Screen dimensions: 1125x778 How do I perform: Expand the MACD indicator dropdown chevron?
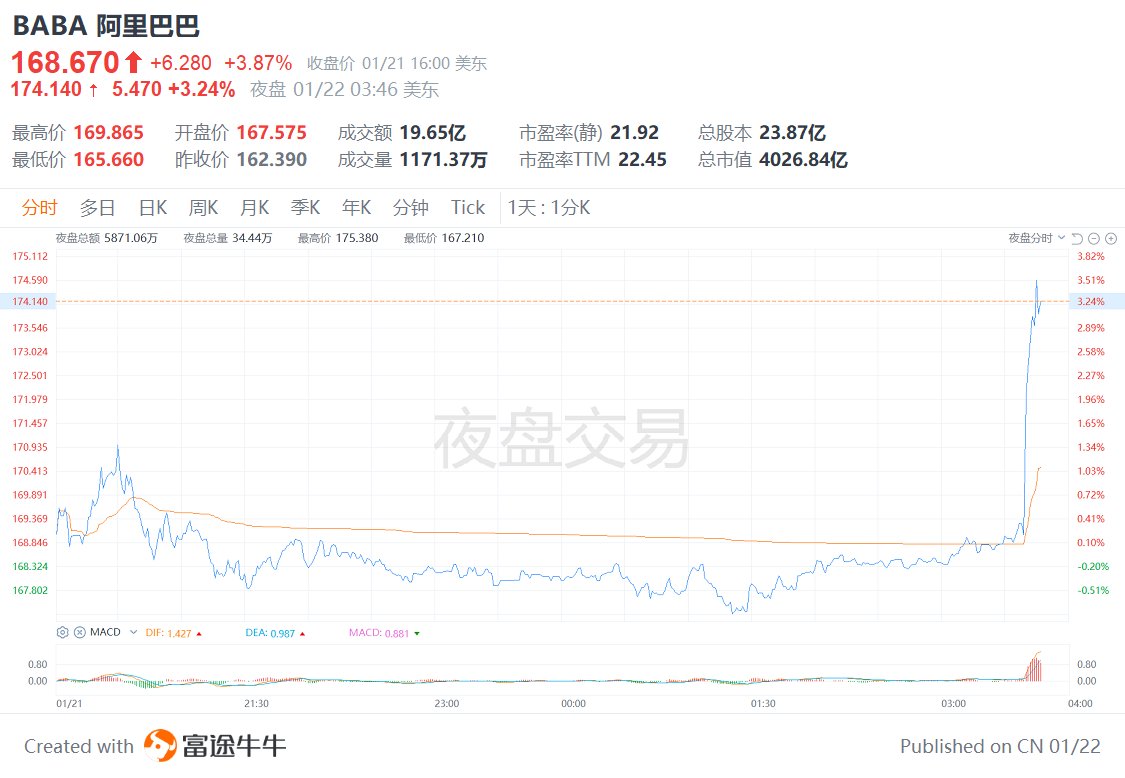coord(132,632)
